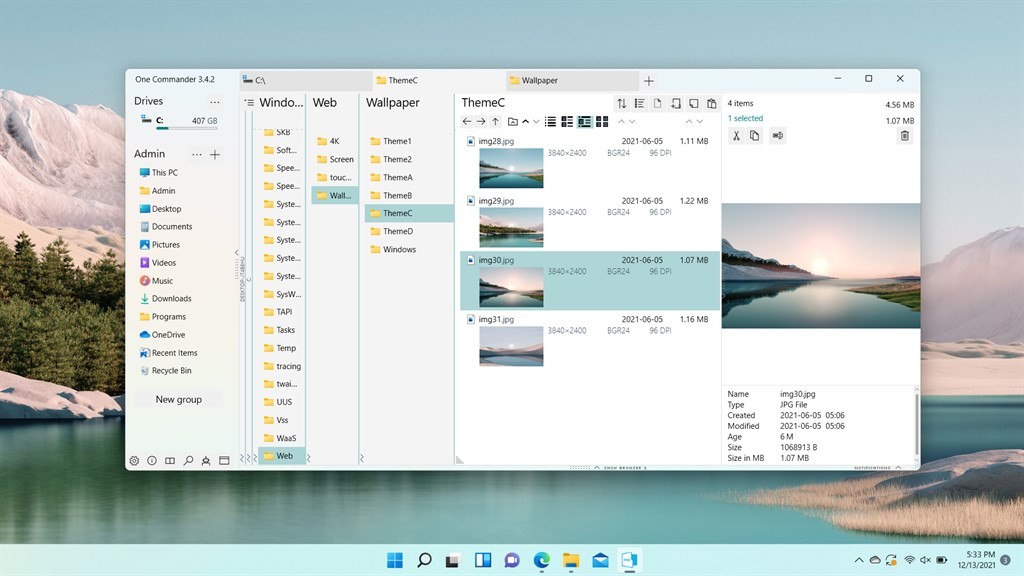Viewport: 1024px width, 576px height.
Task: Select the Cut icon for the selected file
Action: pyautogui.click(x=736, y=135)
